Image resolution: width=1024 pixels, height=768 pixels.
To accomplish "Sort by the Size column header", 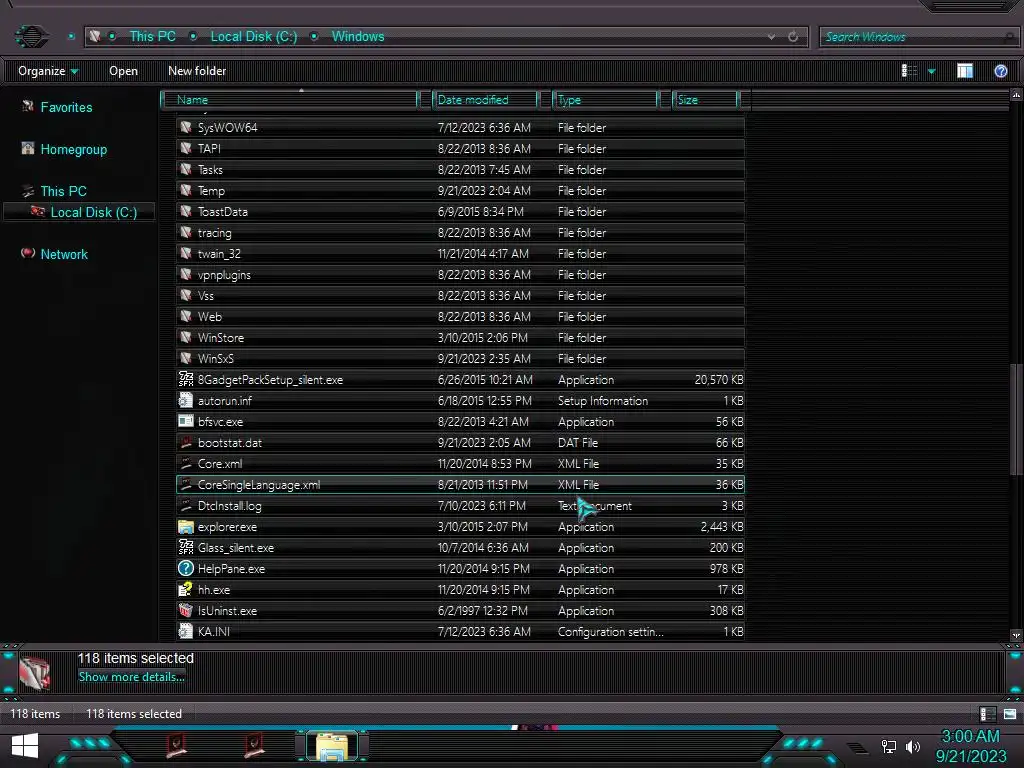I will tap(705, 100).
